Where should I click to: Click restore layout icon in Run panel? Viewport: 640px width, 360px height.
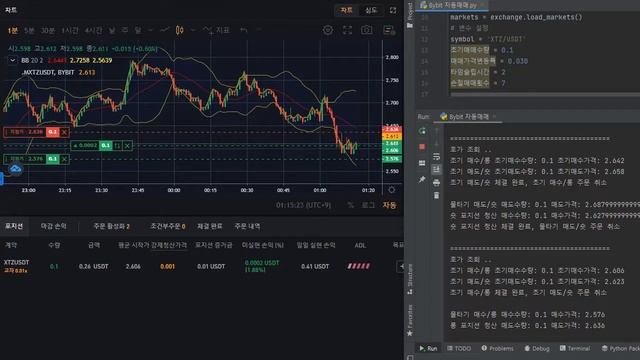pyautogui.click(x=422, y=163)
